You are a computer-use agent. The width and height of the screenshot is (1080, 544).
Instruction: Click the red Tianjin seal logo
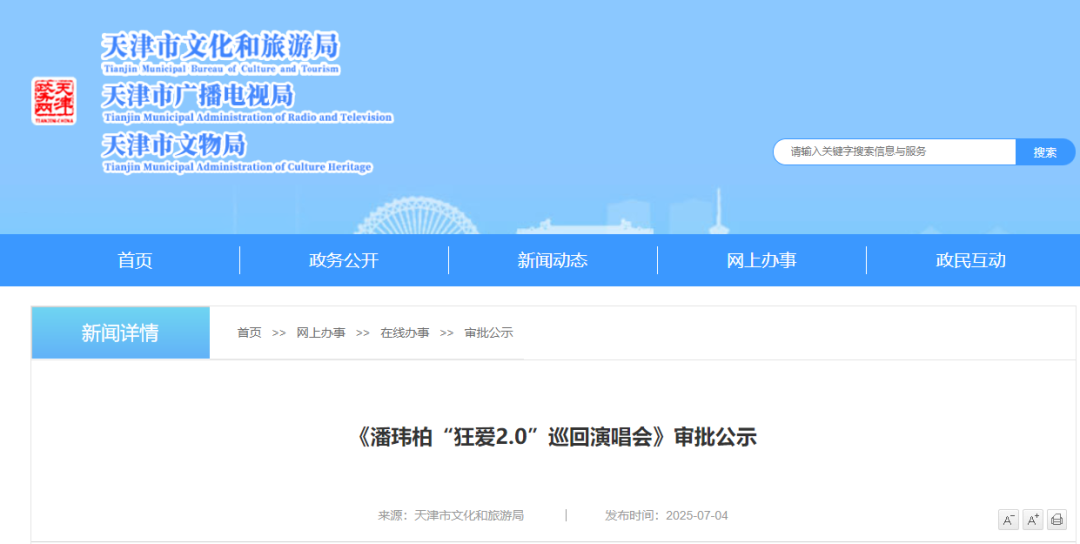click(54, 101)
